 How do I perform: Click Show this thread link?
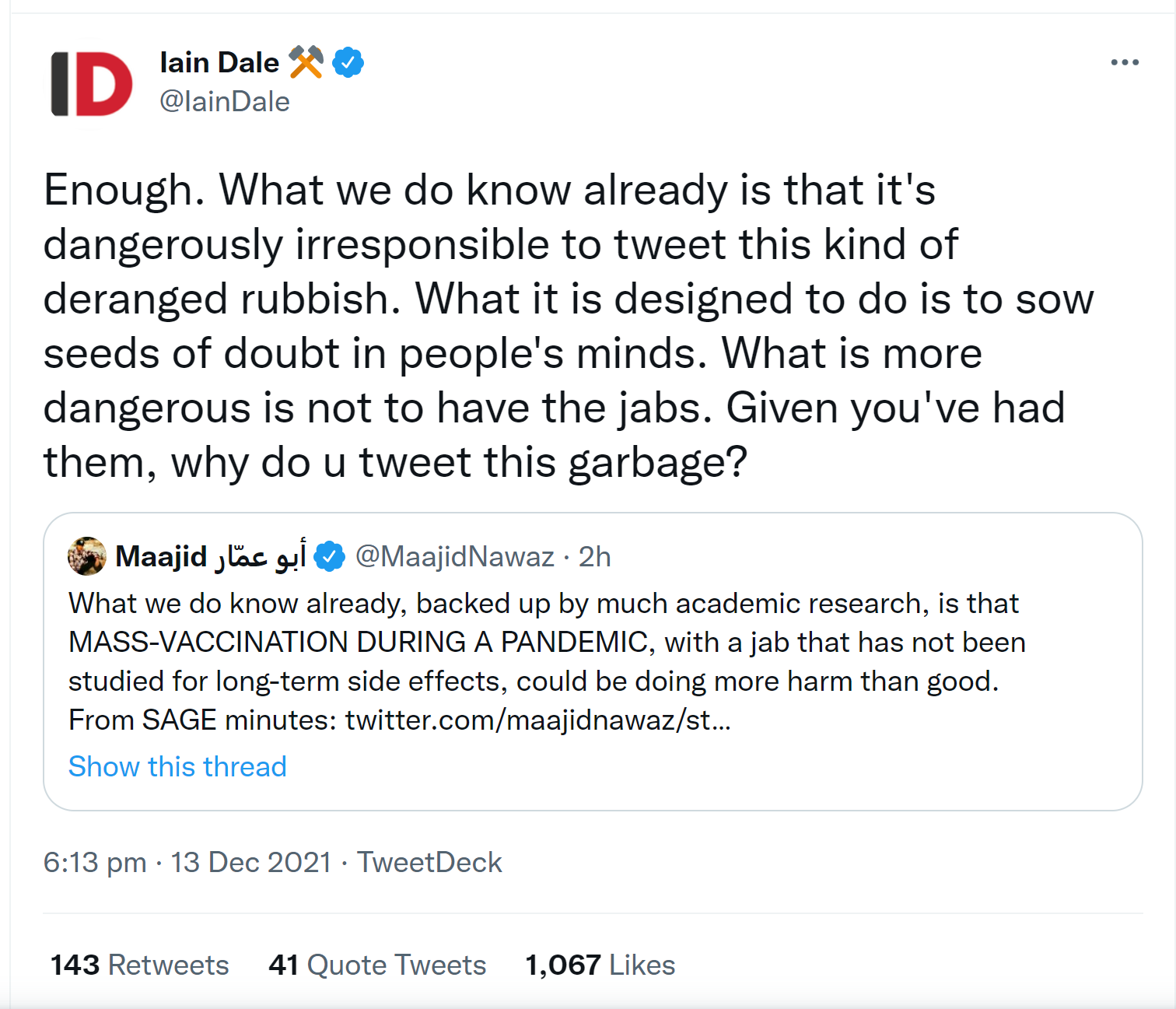(x=177, y=766)
